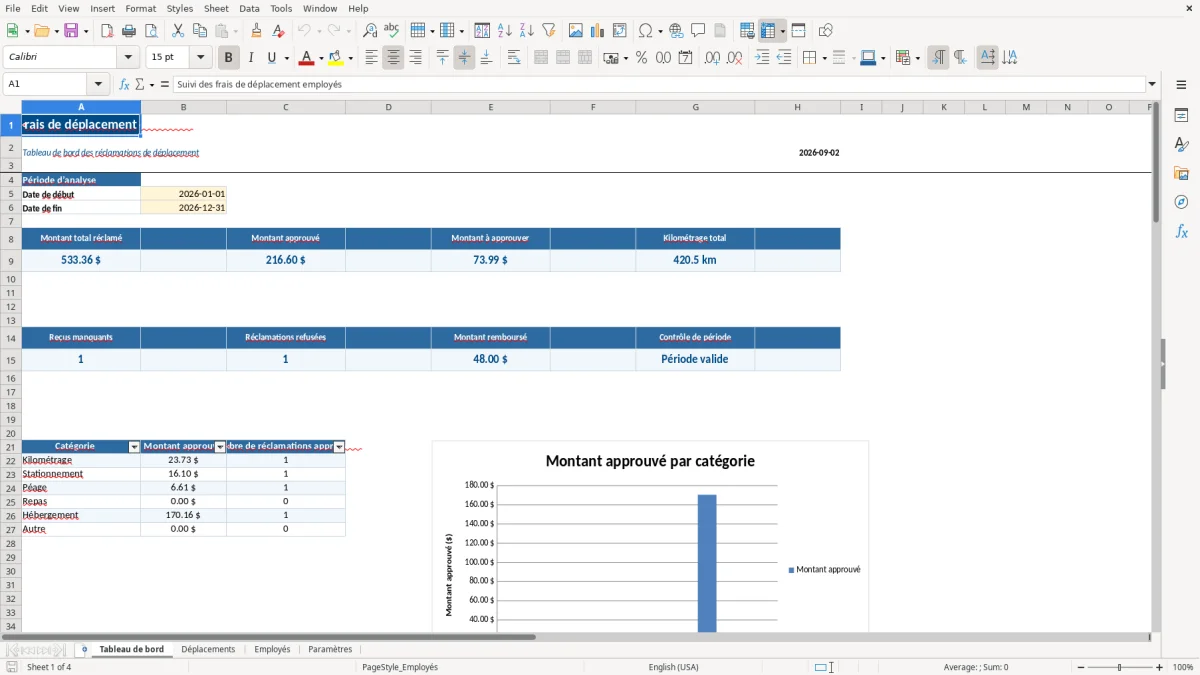
Task: Click the AutoFilter funnel icon
Action: click(x=549, y=31)
